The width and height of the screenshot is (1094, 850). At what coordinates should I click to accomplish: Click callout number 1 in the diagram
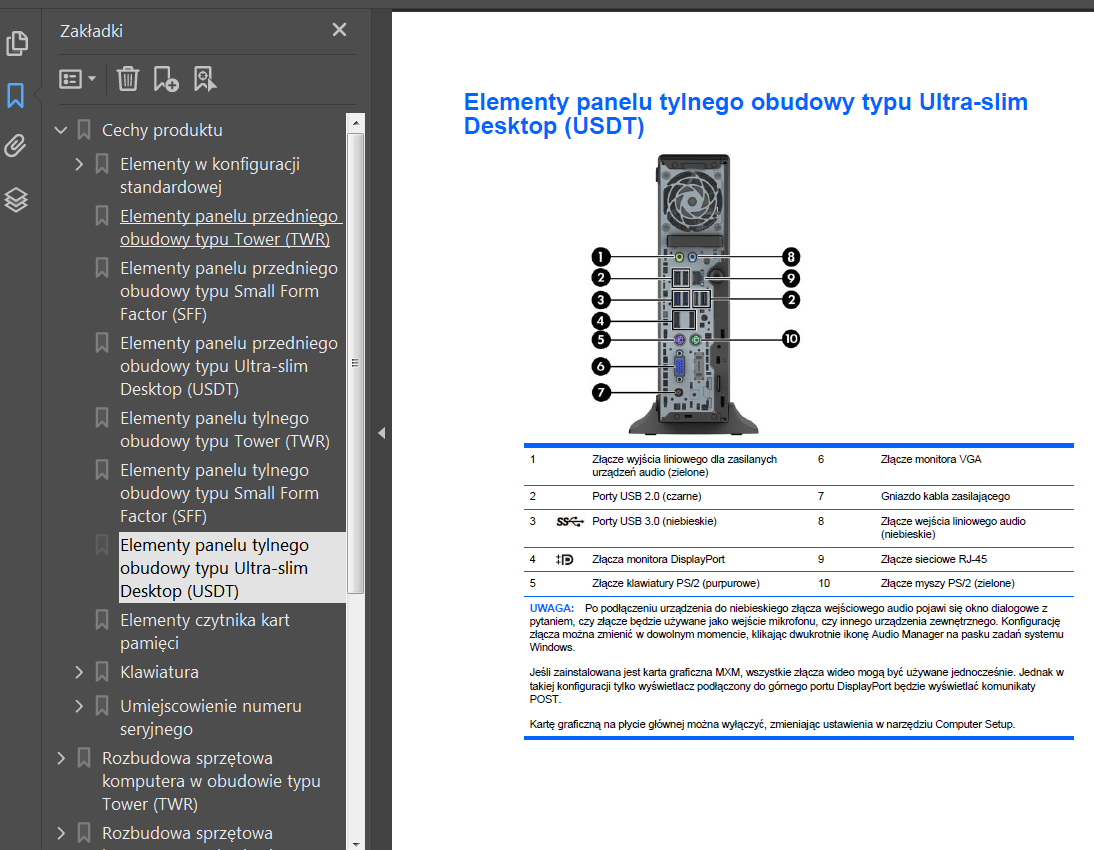[601, 257]
